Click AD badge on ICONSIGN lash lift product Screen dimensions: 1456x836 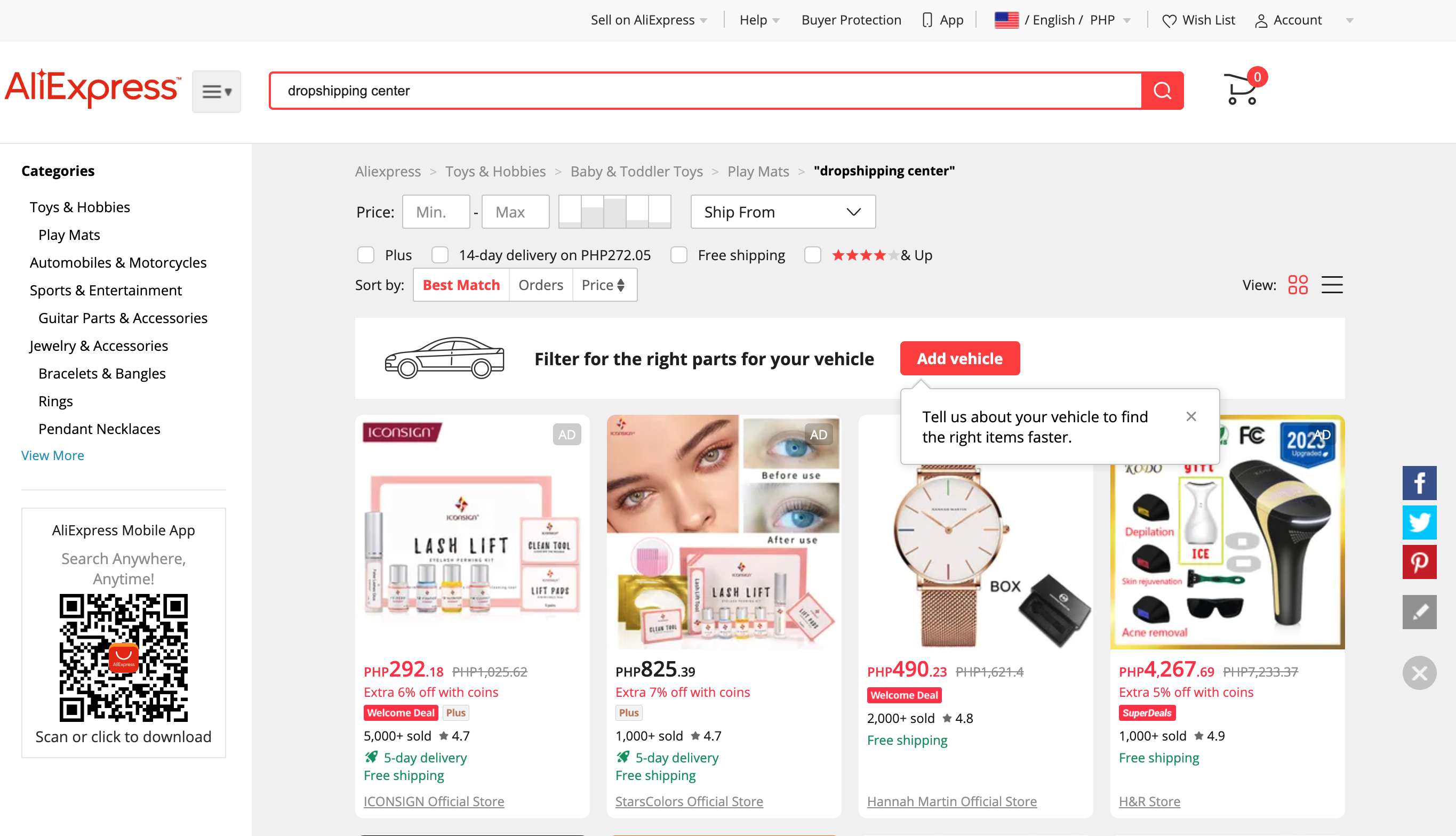(x=566, y=435)
